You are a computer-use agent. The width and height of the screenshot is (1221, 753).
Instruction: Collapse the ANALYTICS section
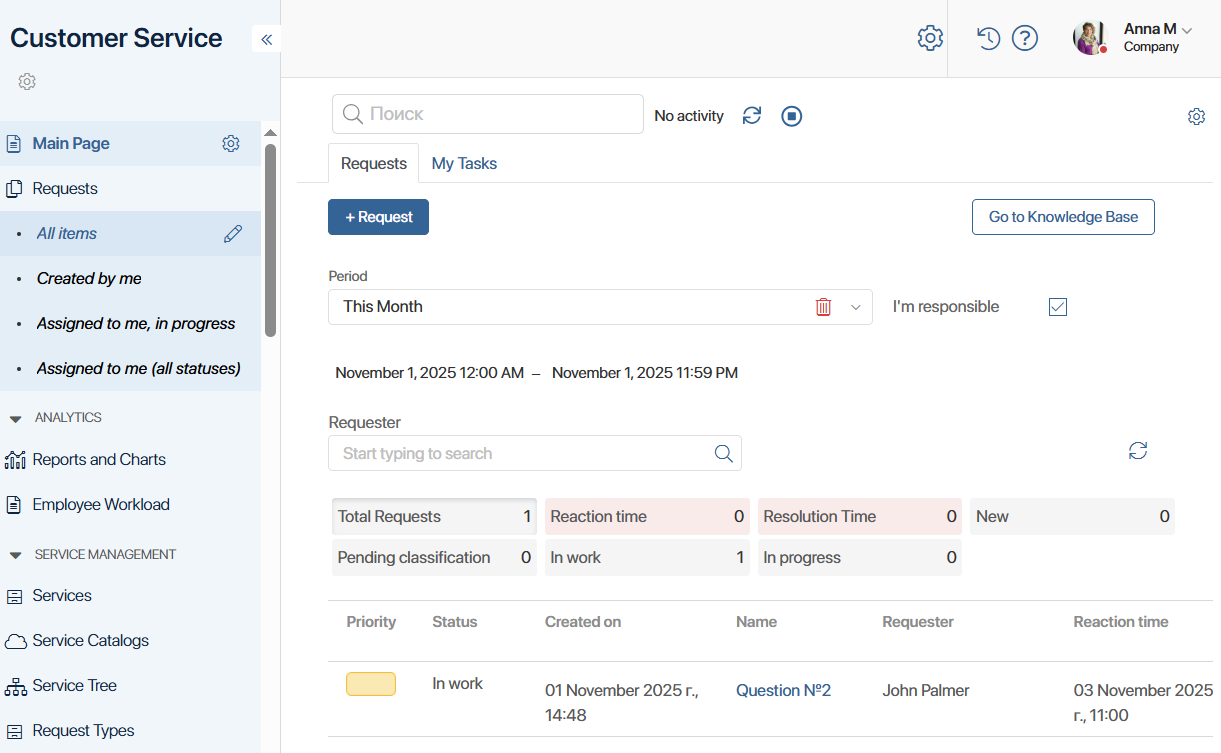[x=16, y=418]
